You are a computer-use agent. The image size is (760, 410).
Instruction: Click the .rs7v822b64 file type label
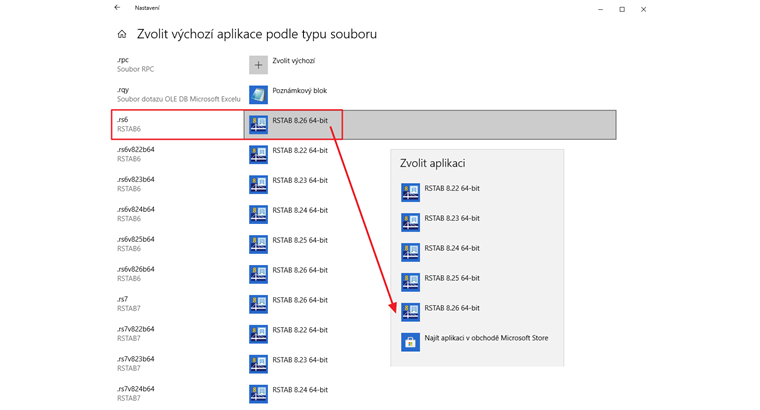tap(136, 330)
